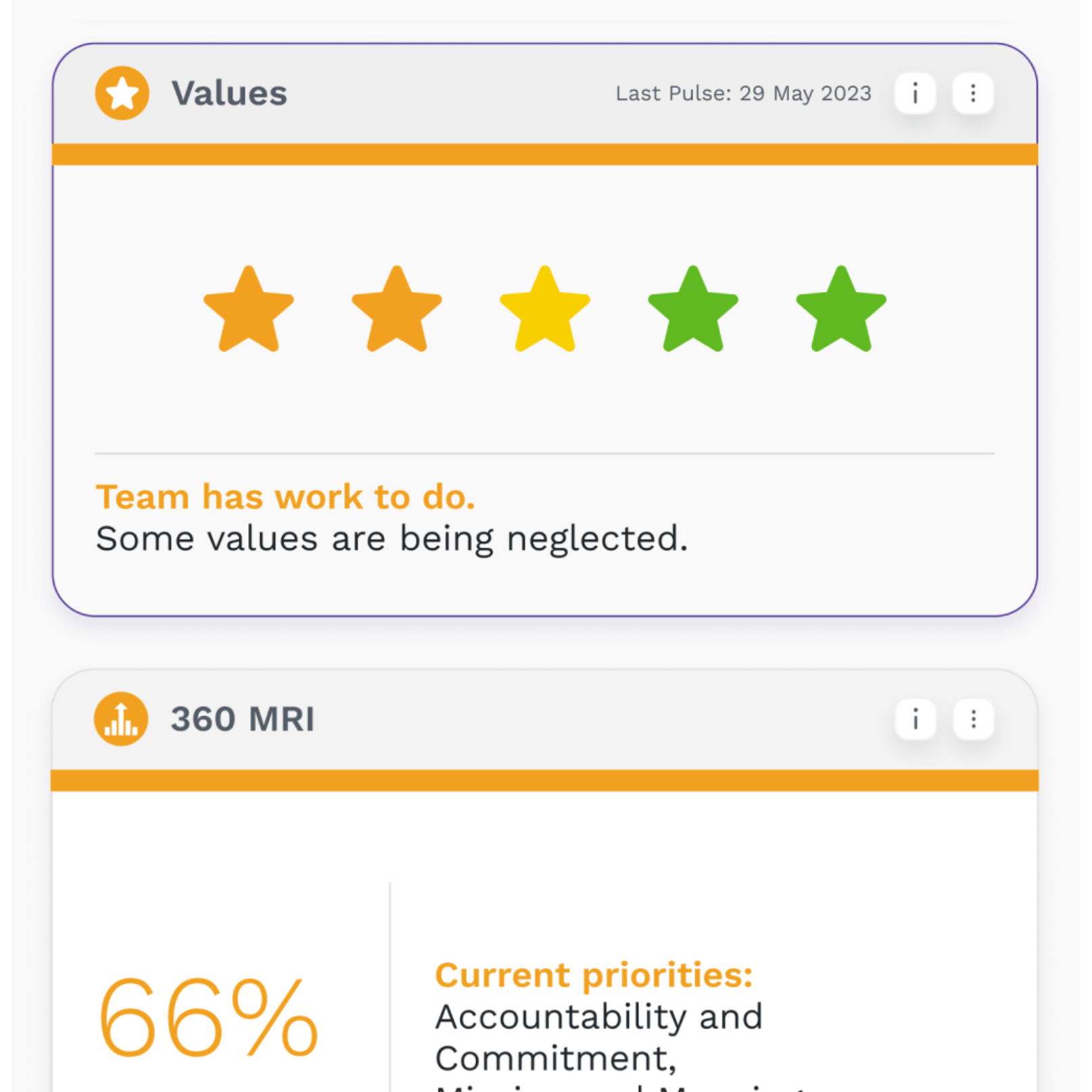Click the 360 MRI card title
Image resolution: width=1092 pixels, height=1092 pixels.
pos(243,719)
